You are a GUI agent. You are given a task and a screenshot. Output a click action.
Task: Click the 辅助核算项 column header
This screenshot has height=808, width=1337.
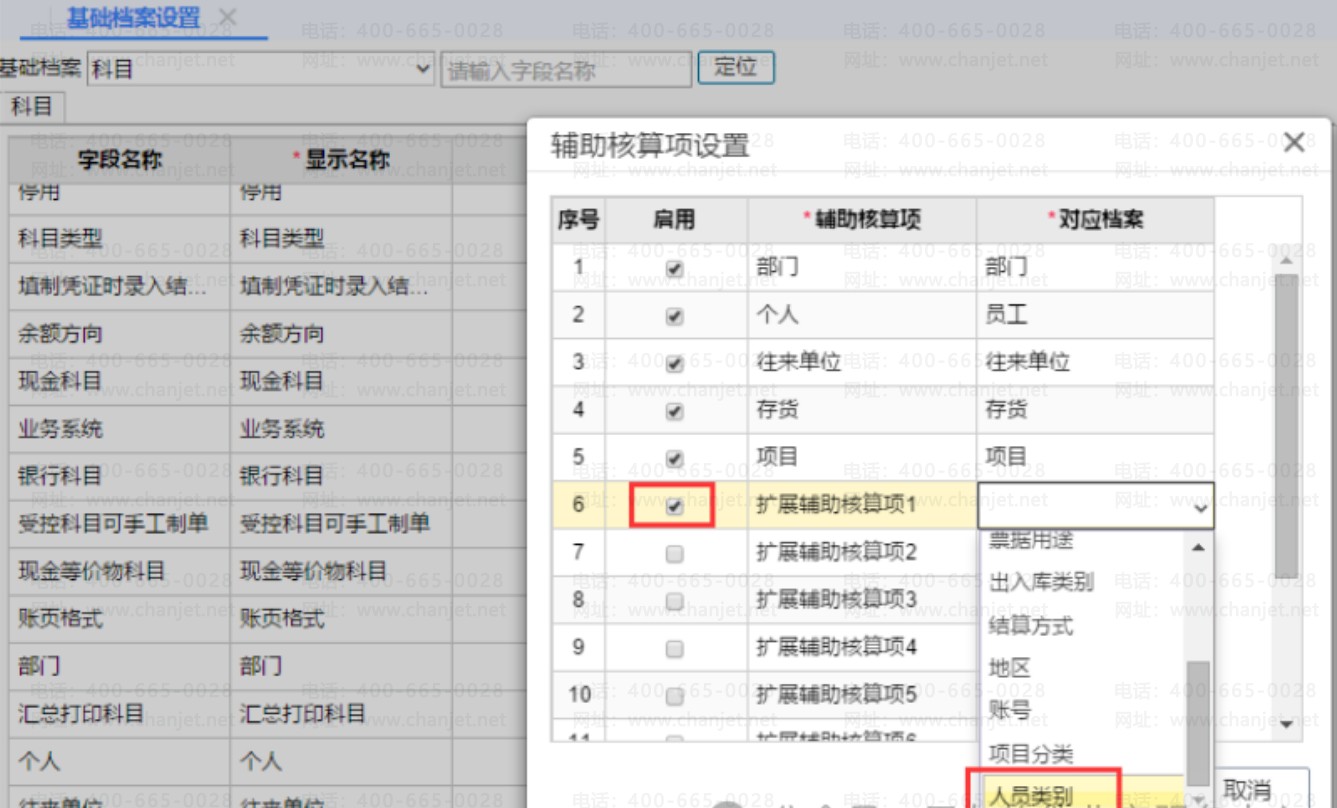coord(862,220)
